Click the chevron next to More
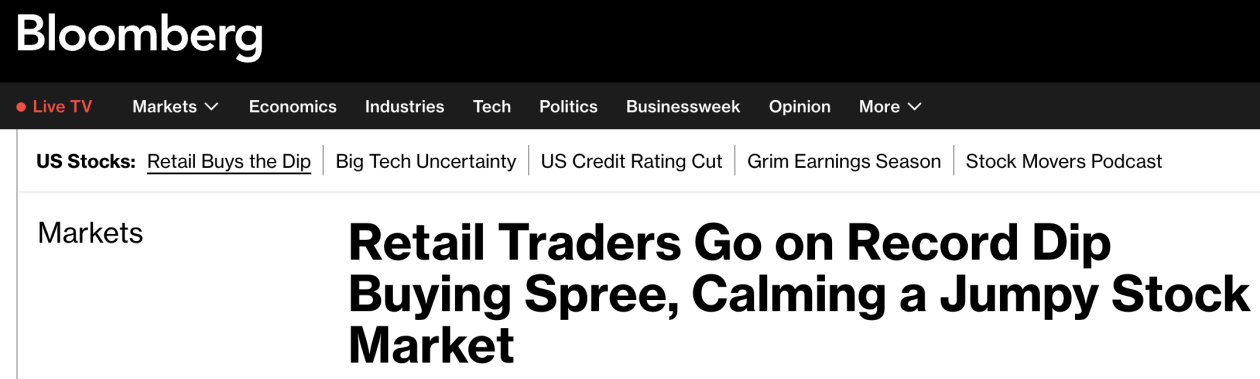The height and width of the screenshot is (379, 1260). pyautogui.click(x=914, y=107)
